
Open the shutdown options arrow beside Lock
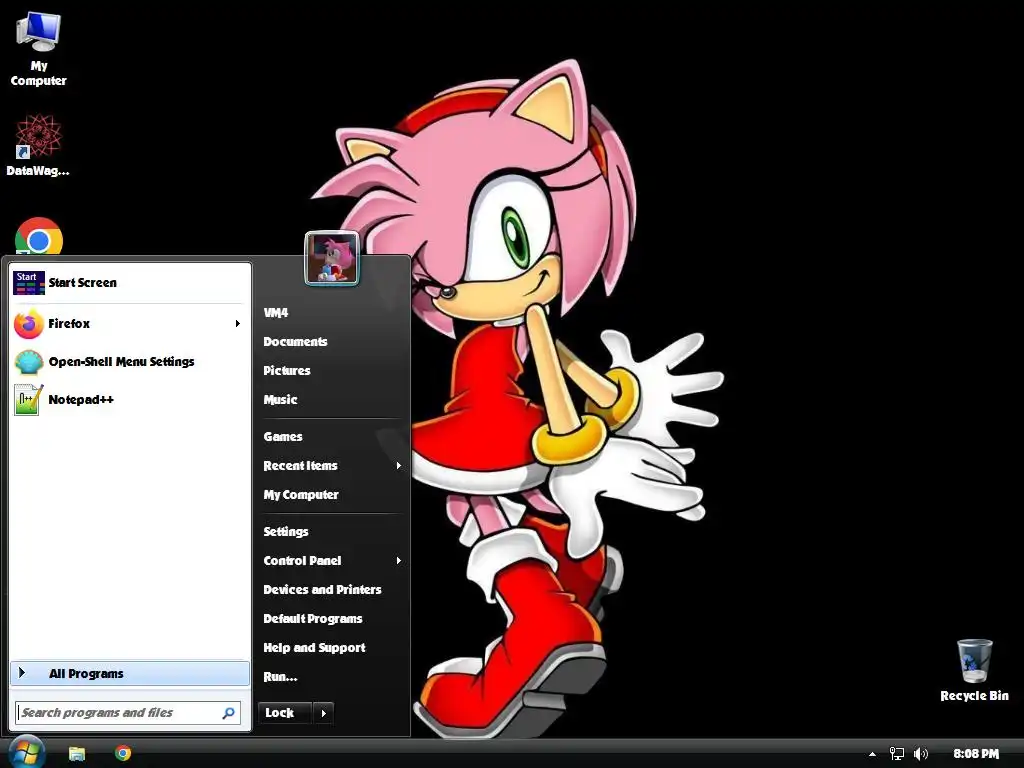(x=323, y=713)
